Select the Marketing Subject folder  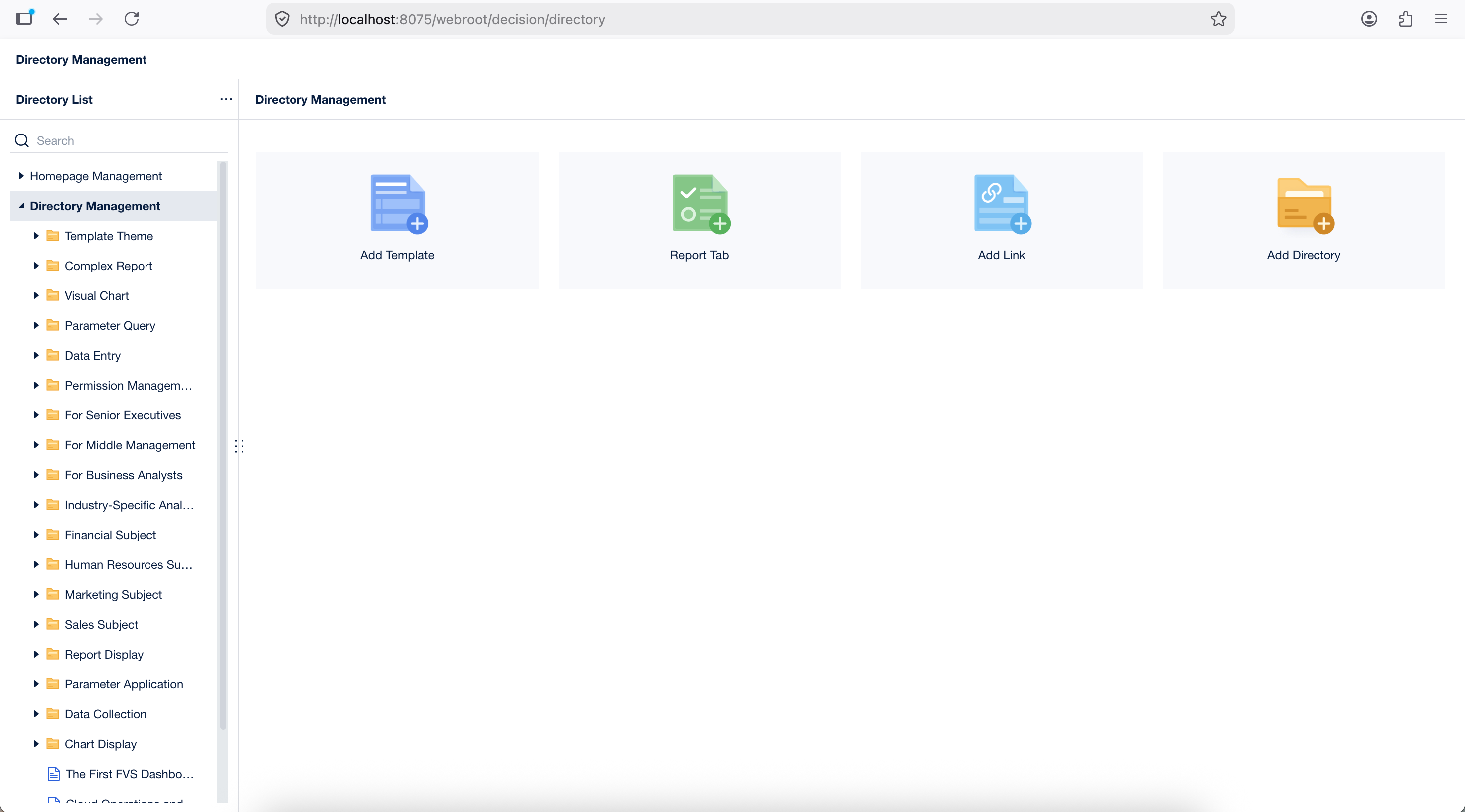(114, 594)
